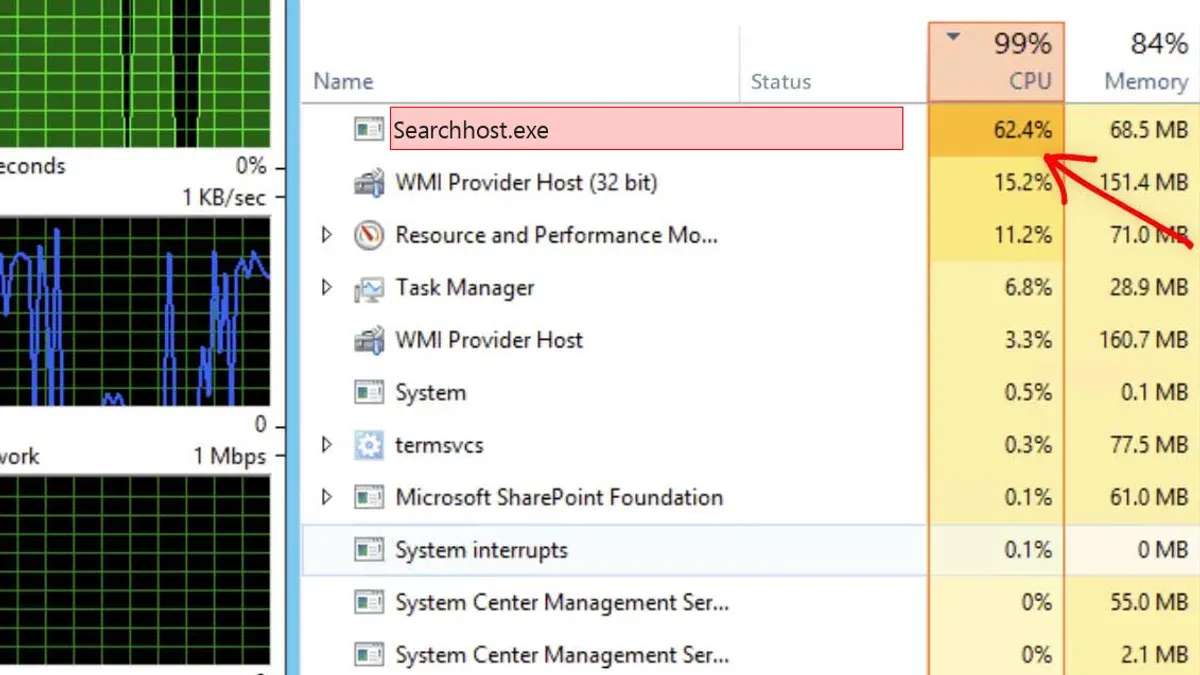The height and width of the screenshot is (675, 1200).
Task: Click the 0.3% CPU value
Action: (x=1028, y=445)
